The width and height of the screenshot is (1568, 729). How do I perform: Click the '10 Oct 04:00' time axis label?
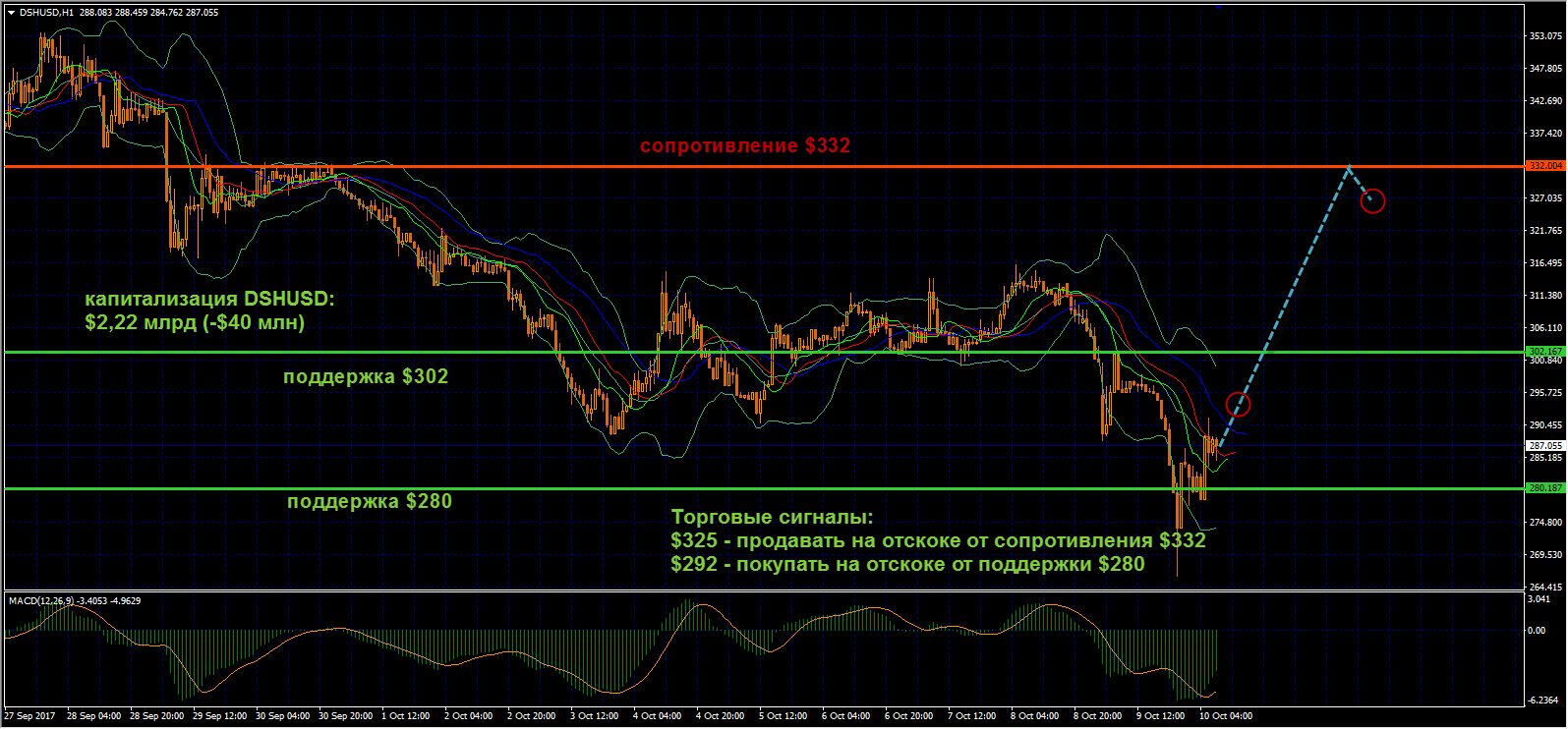click(1225, 716)
